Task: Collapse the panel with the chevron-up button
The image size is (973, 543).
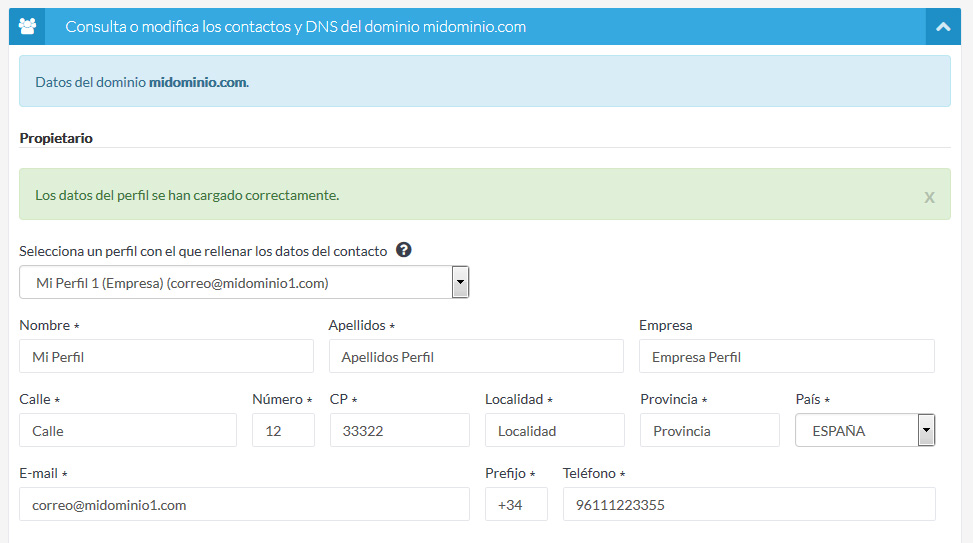Action: 943,27
